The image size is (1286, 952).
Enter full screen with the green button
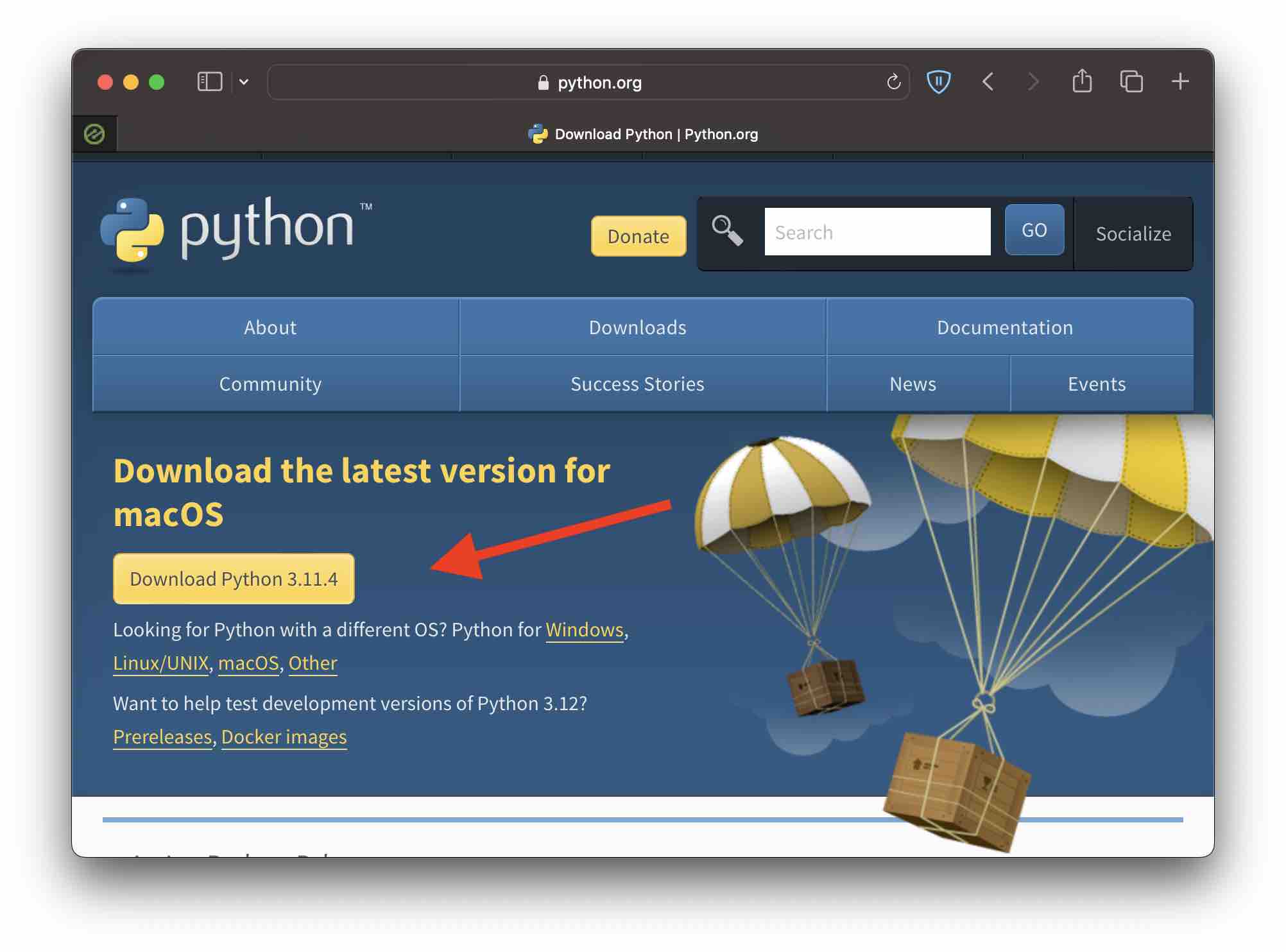pos(156,82)
